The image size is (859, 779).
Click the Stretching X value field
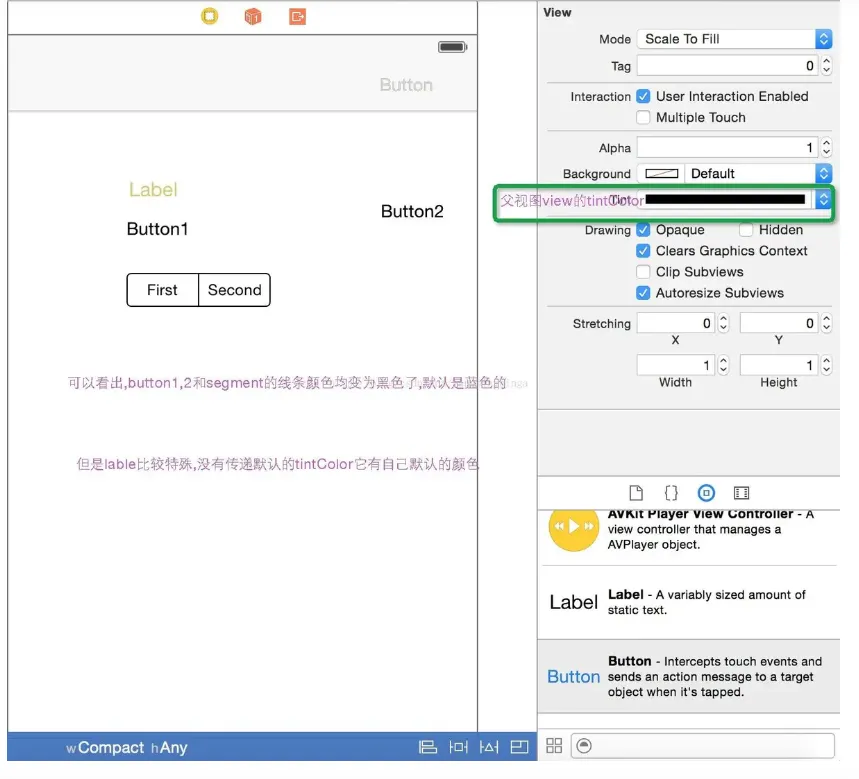676,323
